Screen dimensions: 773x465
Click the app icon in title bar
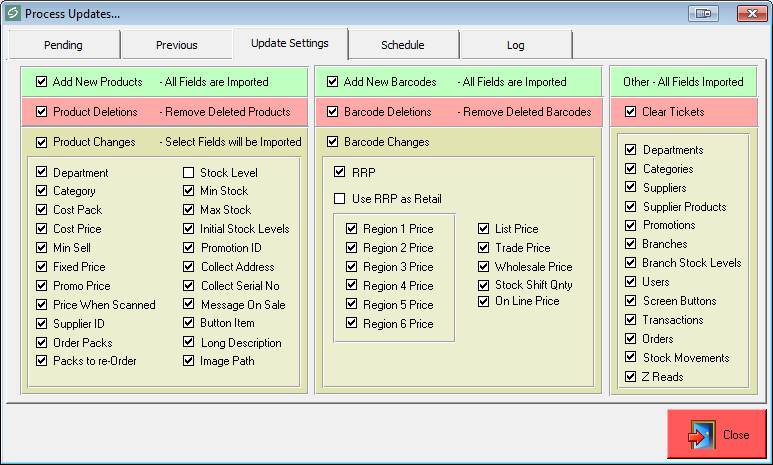[12, 13]
